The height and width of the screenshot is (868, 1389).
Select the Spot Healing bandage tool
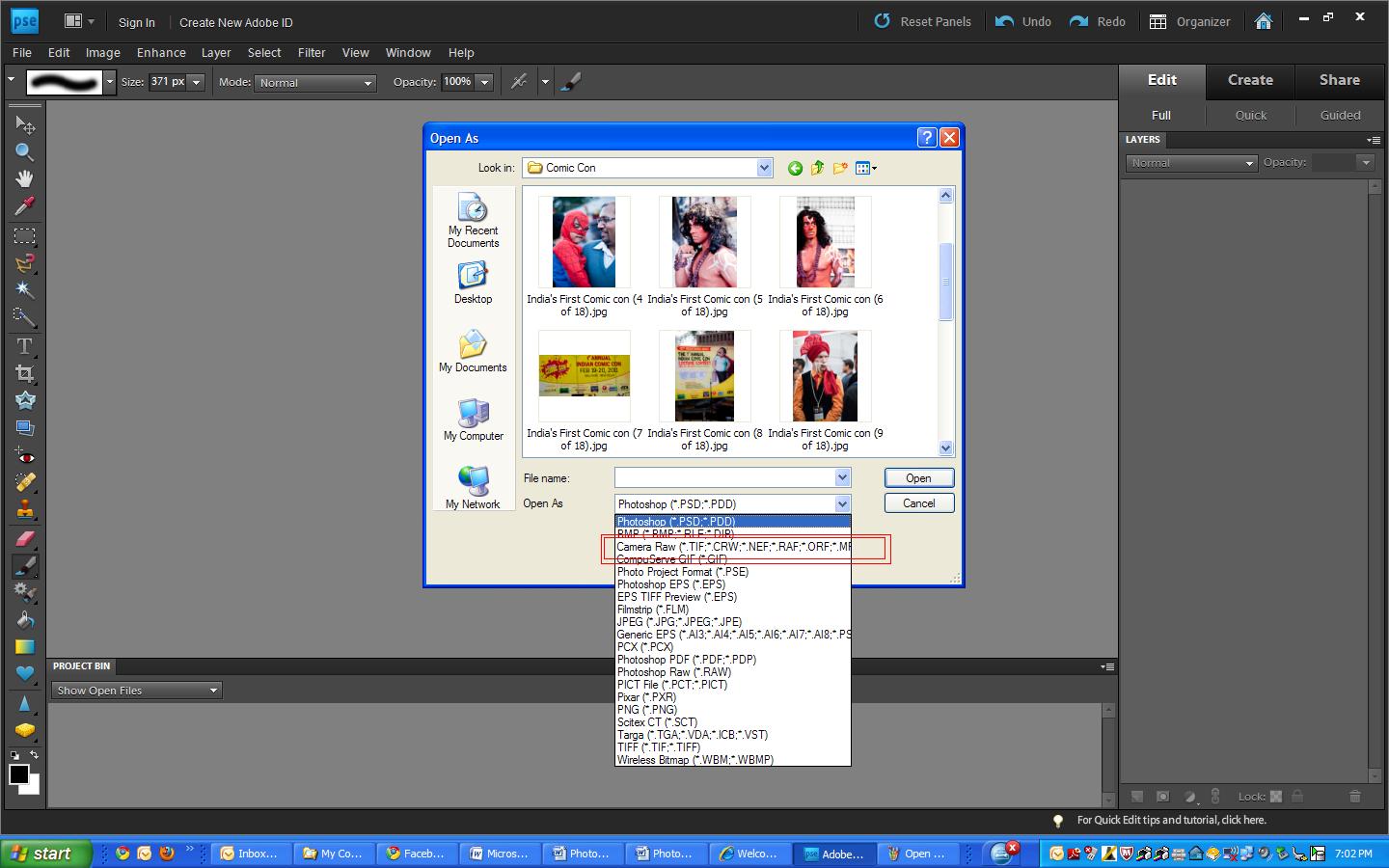coord(25,483)
